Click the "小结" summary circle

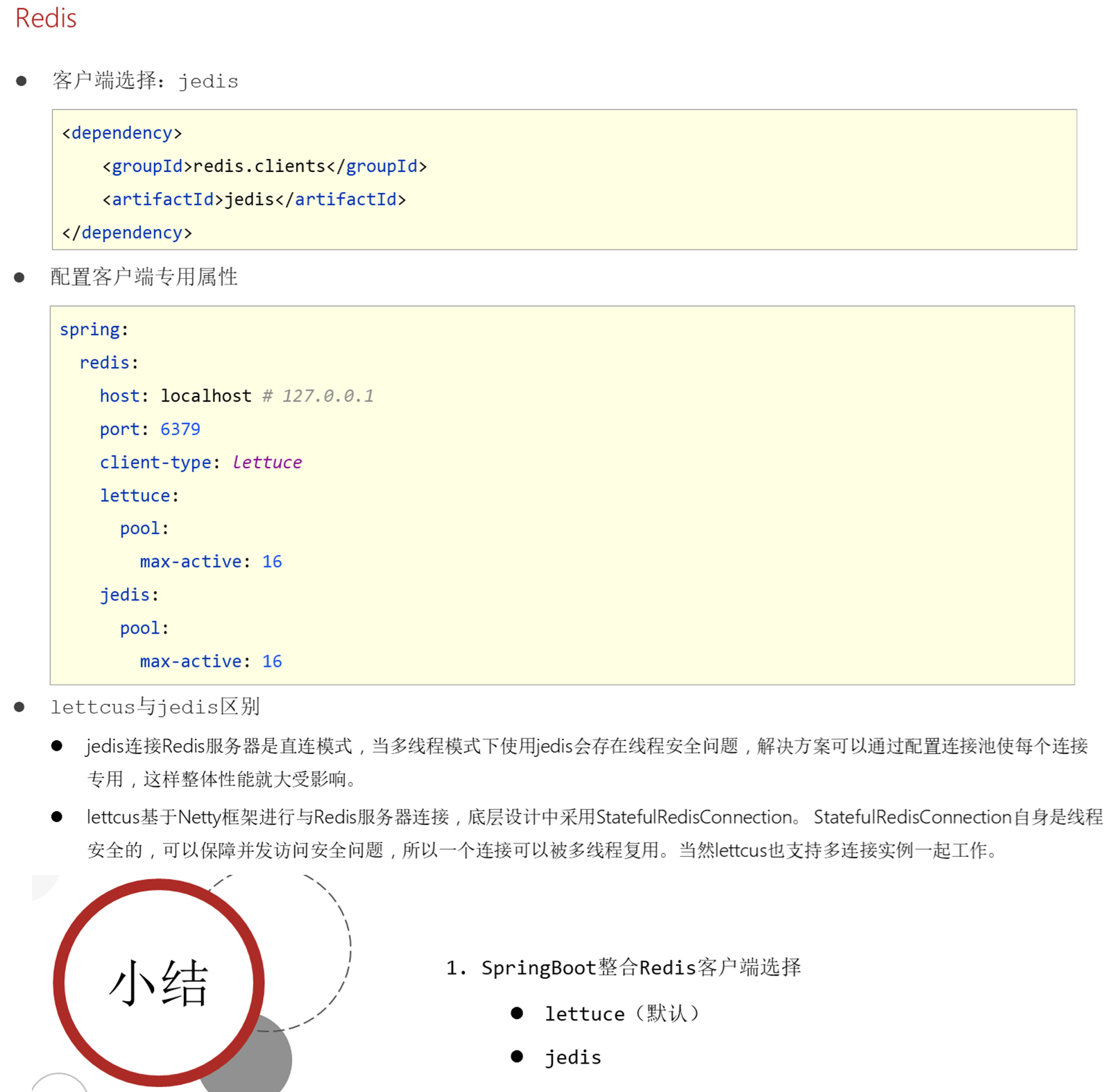[x=159, y=982]
